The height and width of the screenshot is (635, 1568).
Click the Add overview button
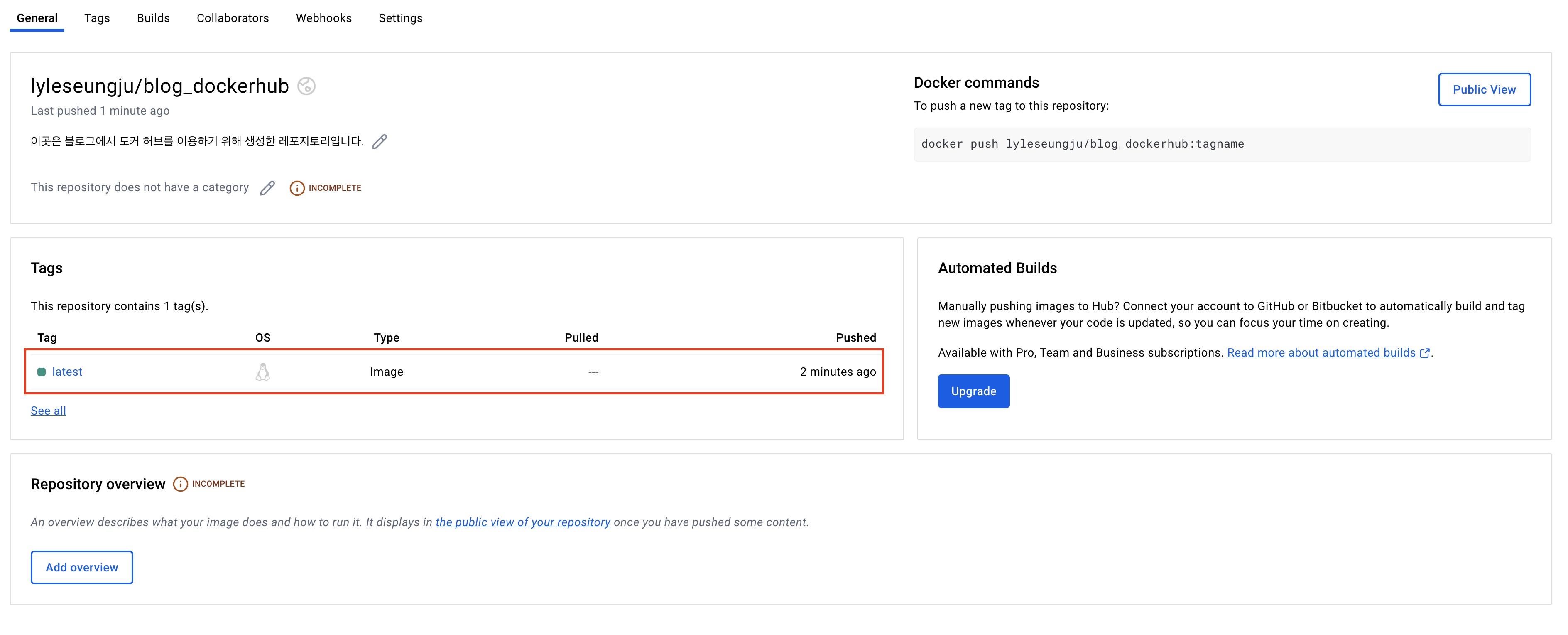(x=81, y=567)
